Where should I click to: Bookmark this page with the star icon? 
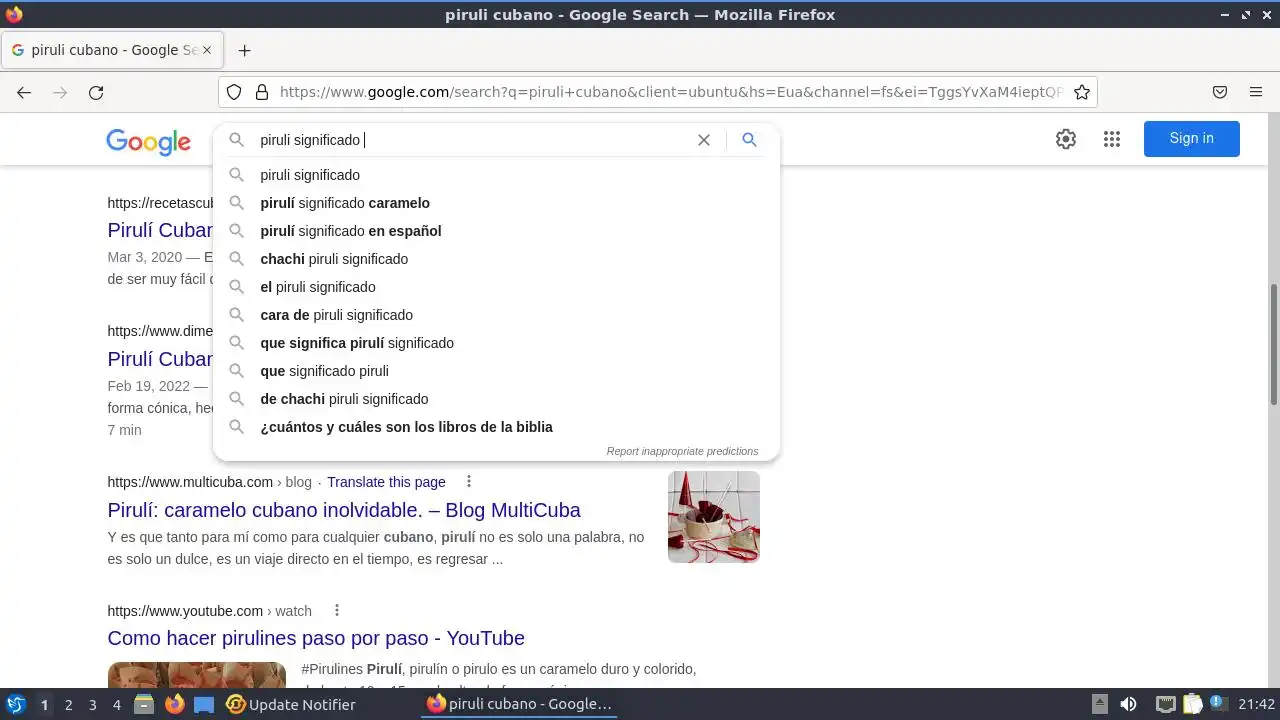(1082, 92)
